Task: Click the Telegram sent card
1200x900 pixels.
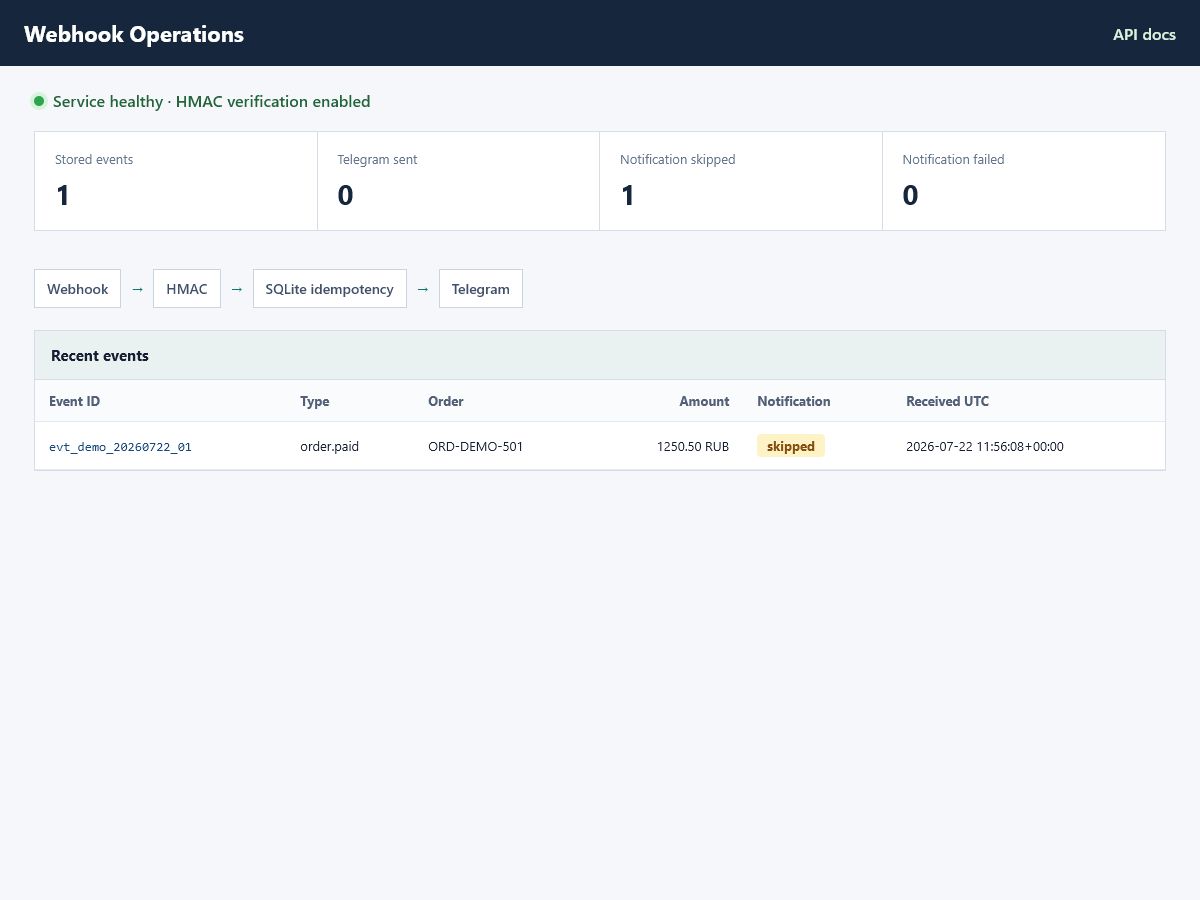Action: [458, 181]
